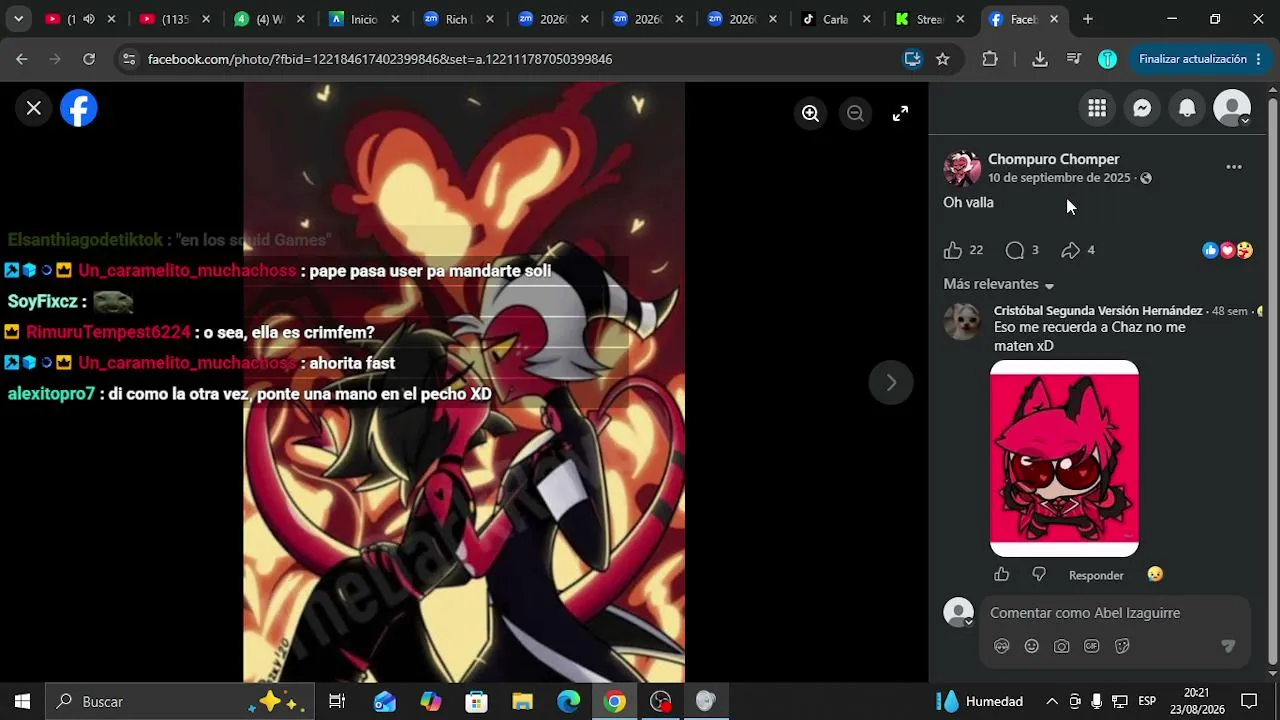Open the red chibi image in the comment

[1064, 458]
